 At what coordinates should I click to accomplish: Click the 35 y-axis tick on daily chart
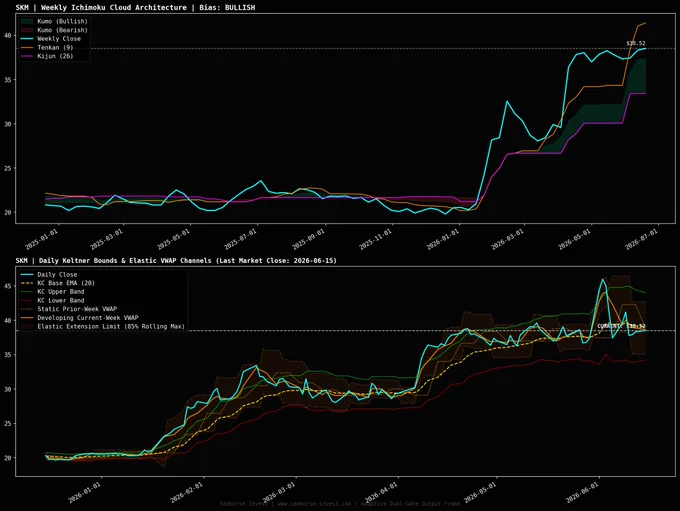(7, 355)
